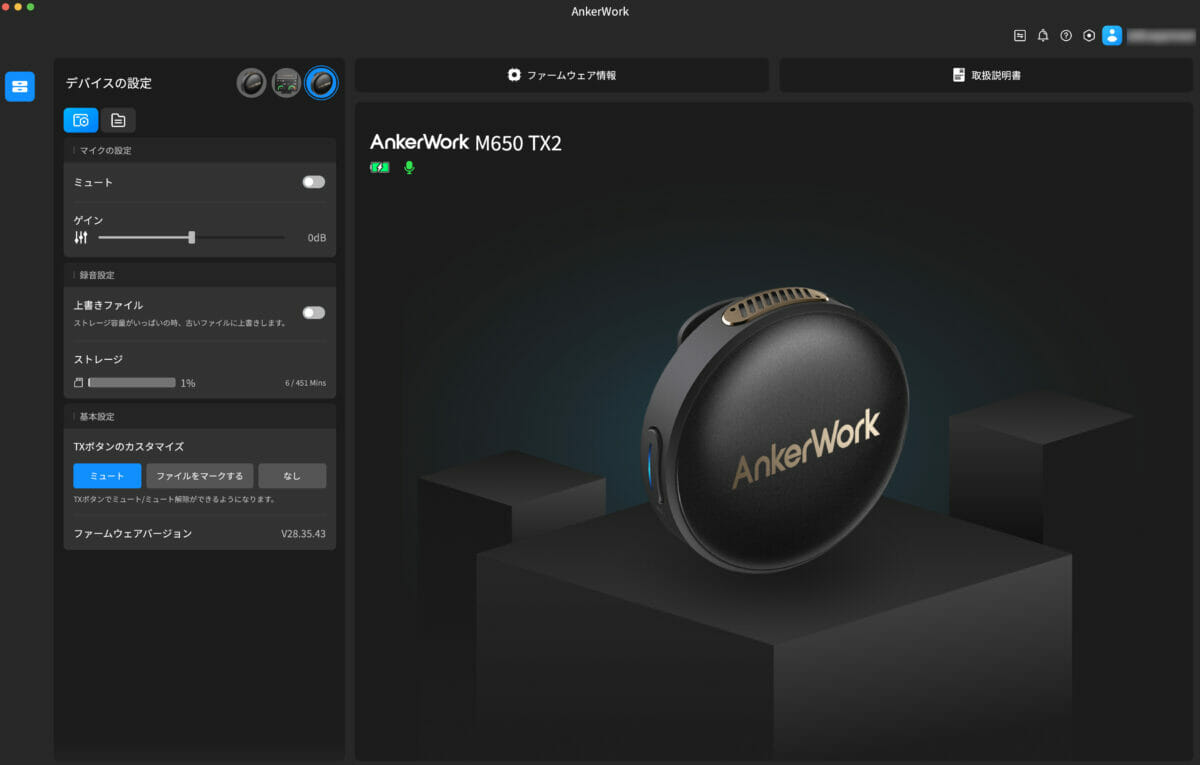Click the firmware gear icon

coord(514,75)
